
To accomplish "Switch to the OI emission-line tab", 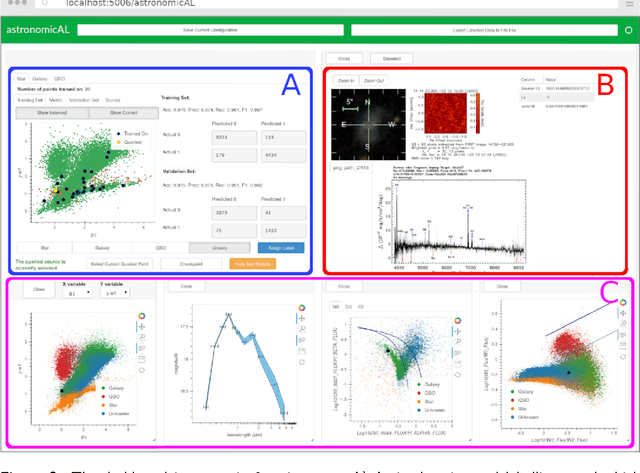I will [x=360, y=306].
